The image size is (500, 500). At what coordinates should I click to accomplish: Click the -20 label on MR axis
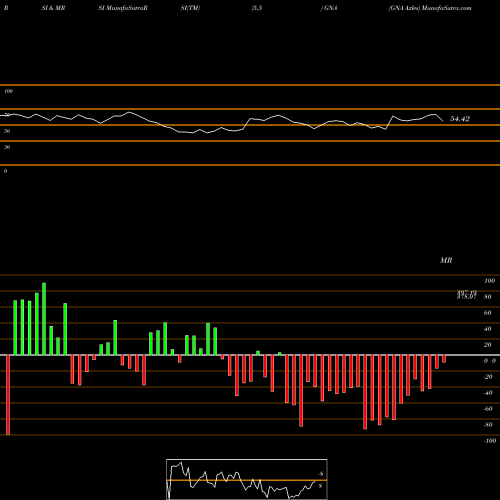tap(488, 377)
